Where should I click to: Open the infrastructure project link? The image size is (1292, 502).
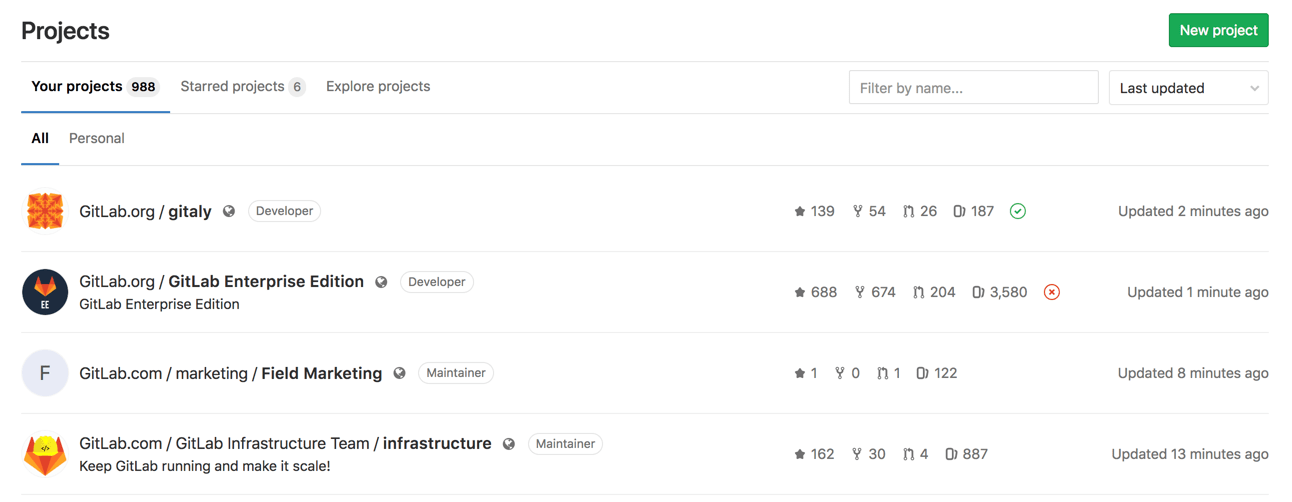pyautogui.click(x=437, y=443)
